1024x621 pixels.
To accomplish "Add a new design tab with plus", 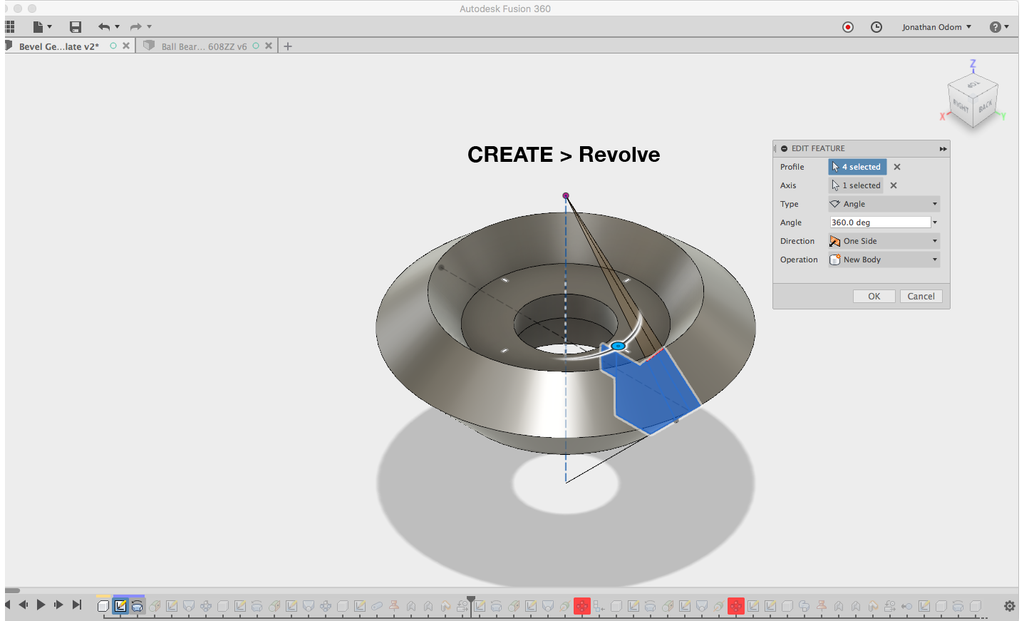I will pyautogui.click(x=287, y=46).
